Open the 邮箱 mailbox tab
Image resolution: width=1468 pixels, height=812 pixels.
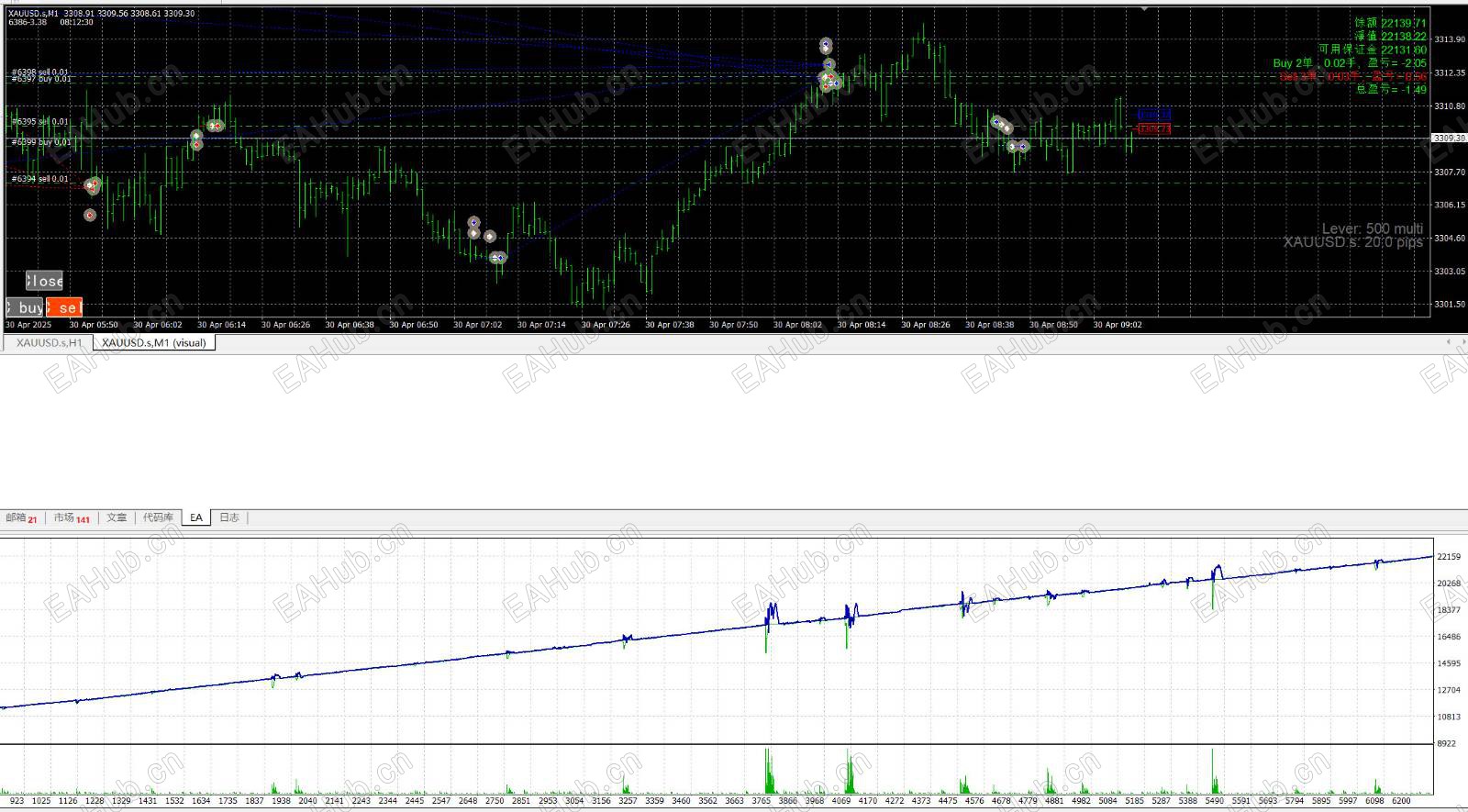[x=21, y=517]
